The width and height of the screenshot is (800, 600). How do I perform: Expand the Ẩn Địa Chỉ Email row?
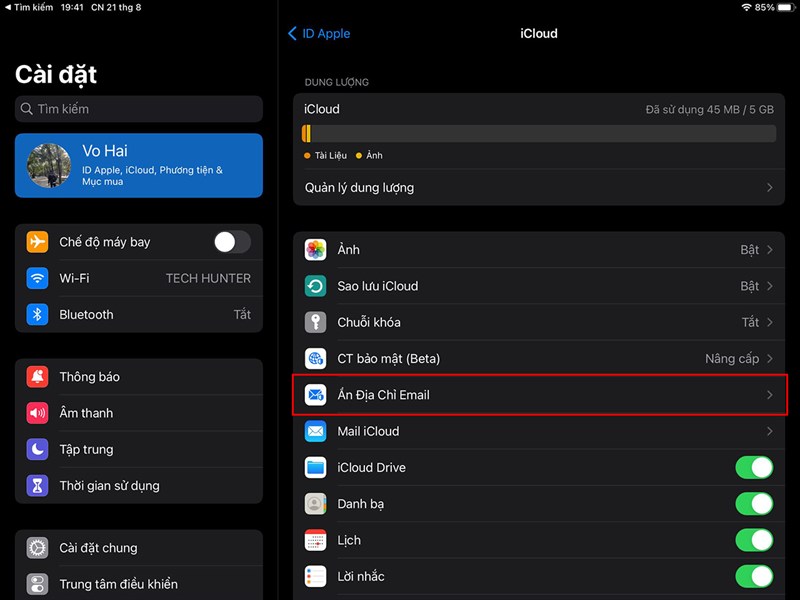(x=770, y=395)
